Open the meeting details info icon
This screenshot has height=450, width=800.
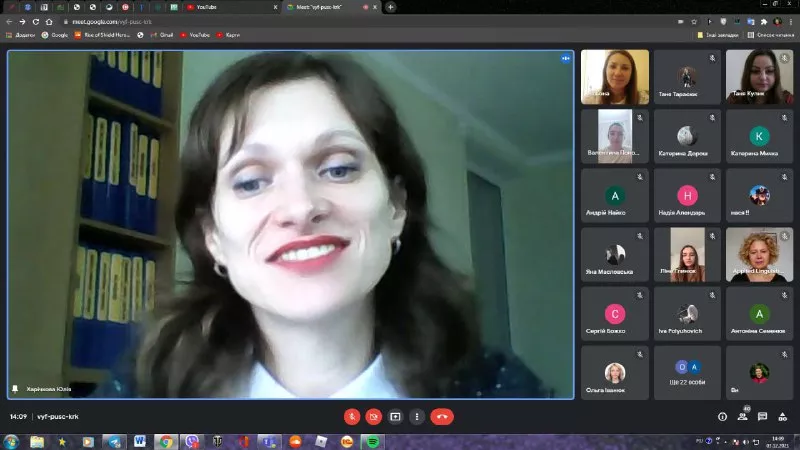coord(722,416)
